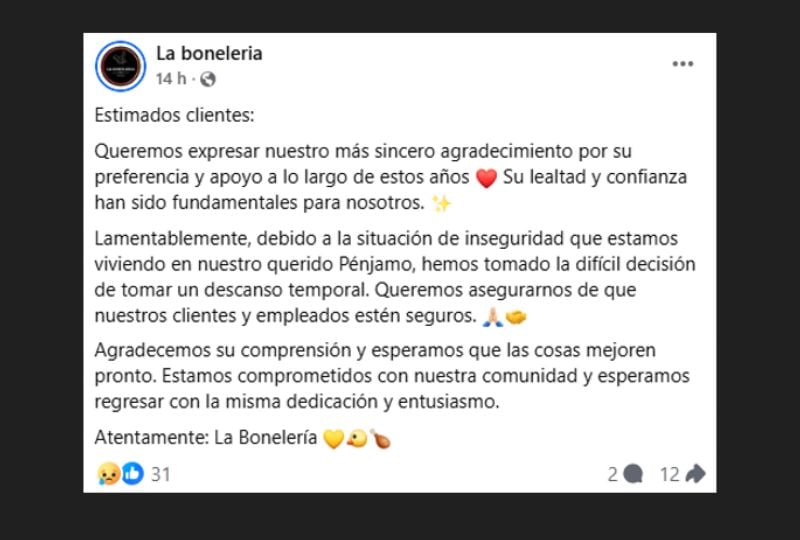The height and width of the screenshot is (540, 800).
Task: Click La boneleria profile picture
Action: (x=121, y=66)
